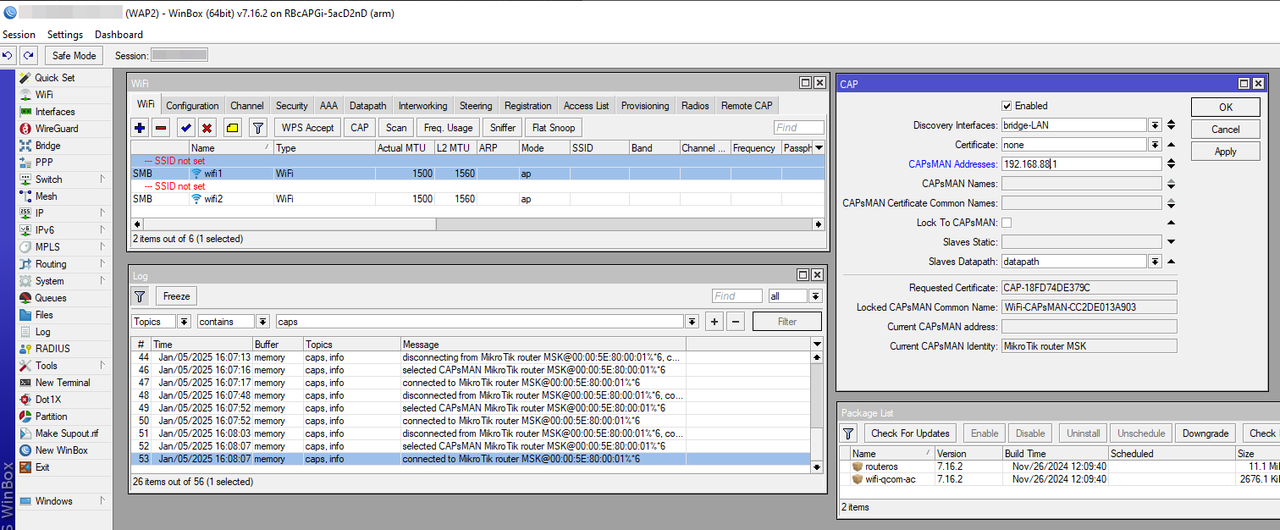Open the Log buffer 'all' dropdown
Viewport: 1280px width, 530px height.
815,296
